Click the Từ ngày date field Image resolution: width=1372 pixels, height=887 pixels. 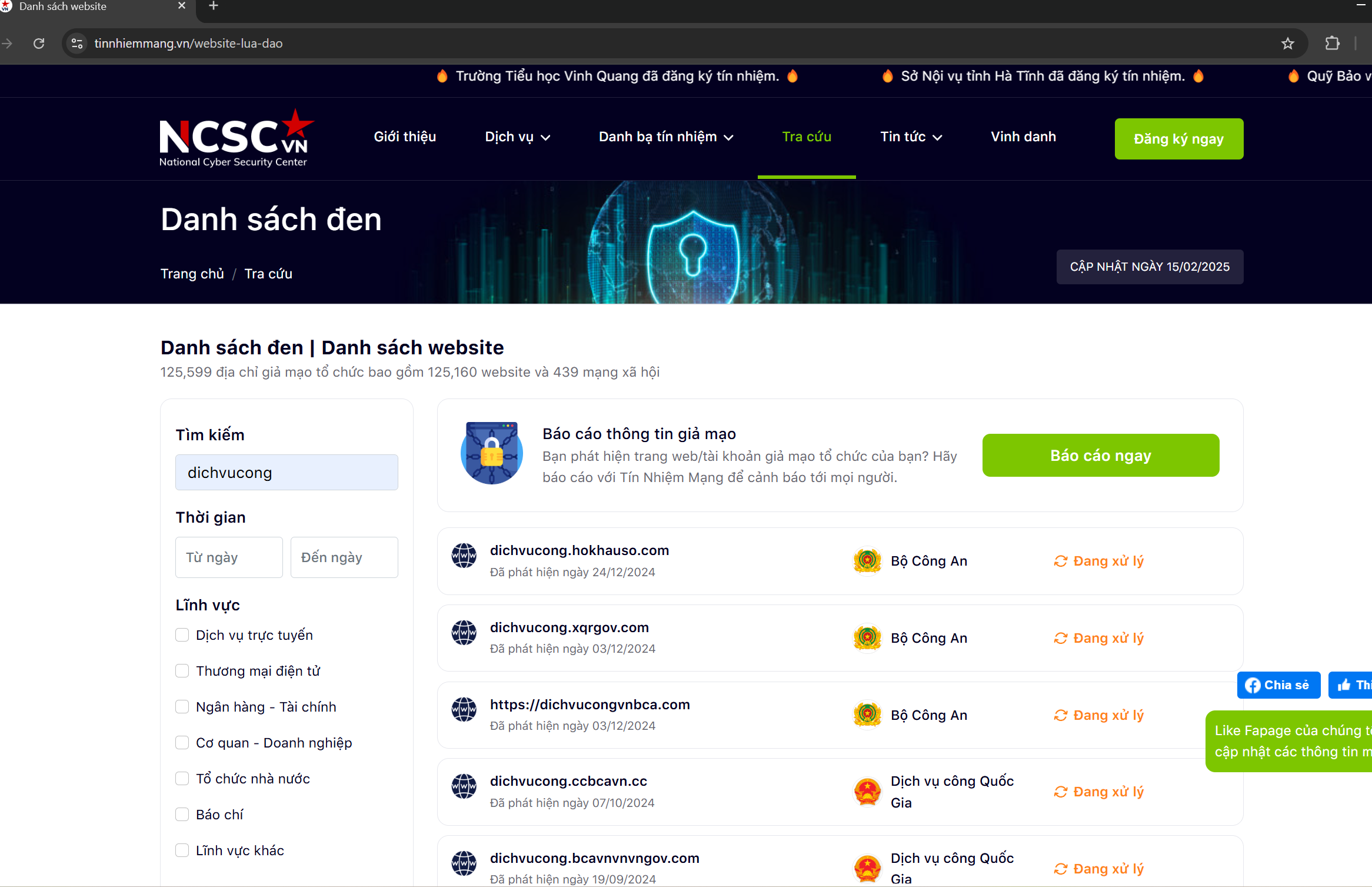pos(229,557)
